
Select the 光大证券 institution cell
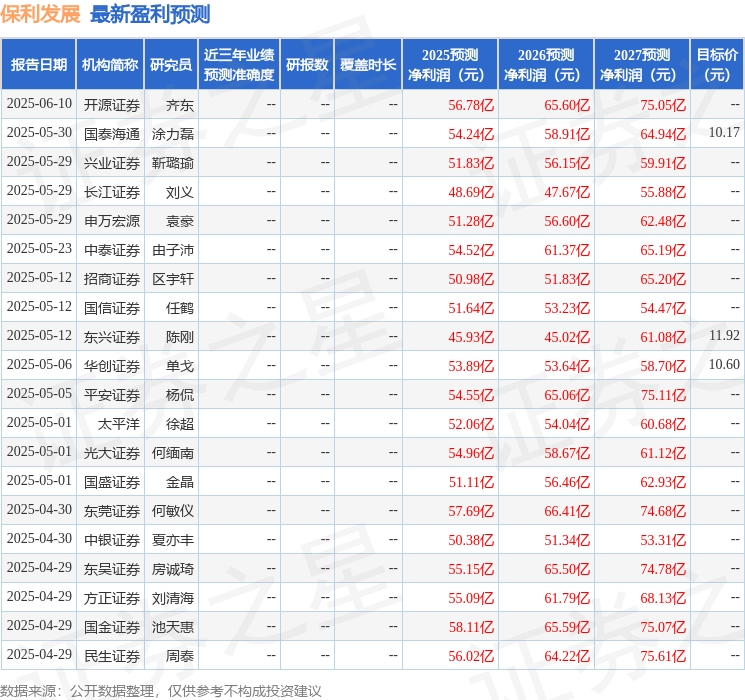[x=112, y=453]
